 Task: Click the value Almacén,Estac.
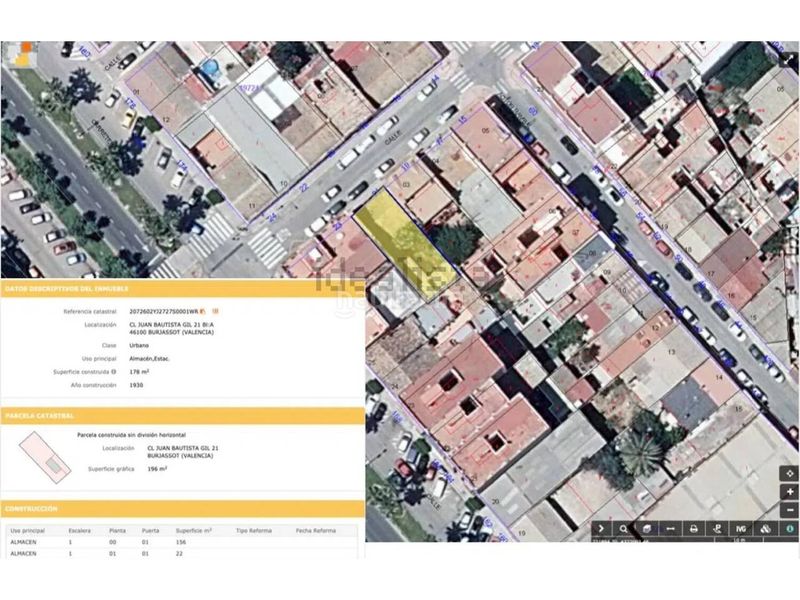149,359
